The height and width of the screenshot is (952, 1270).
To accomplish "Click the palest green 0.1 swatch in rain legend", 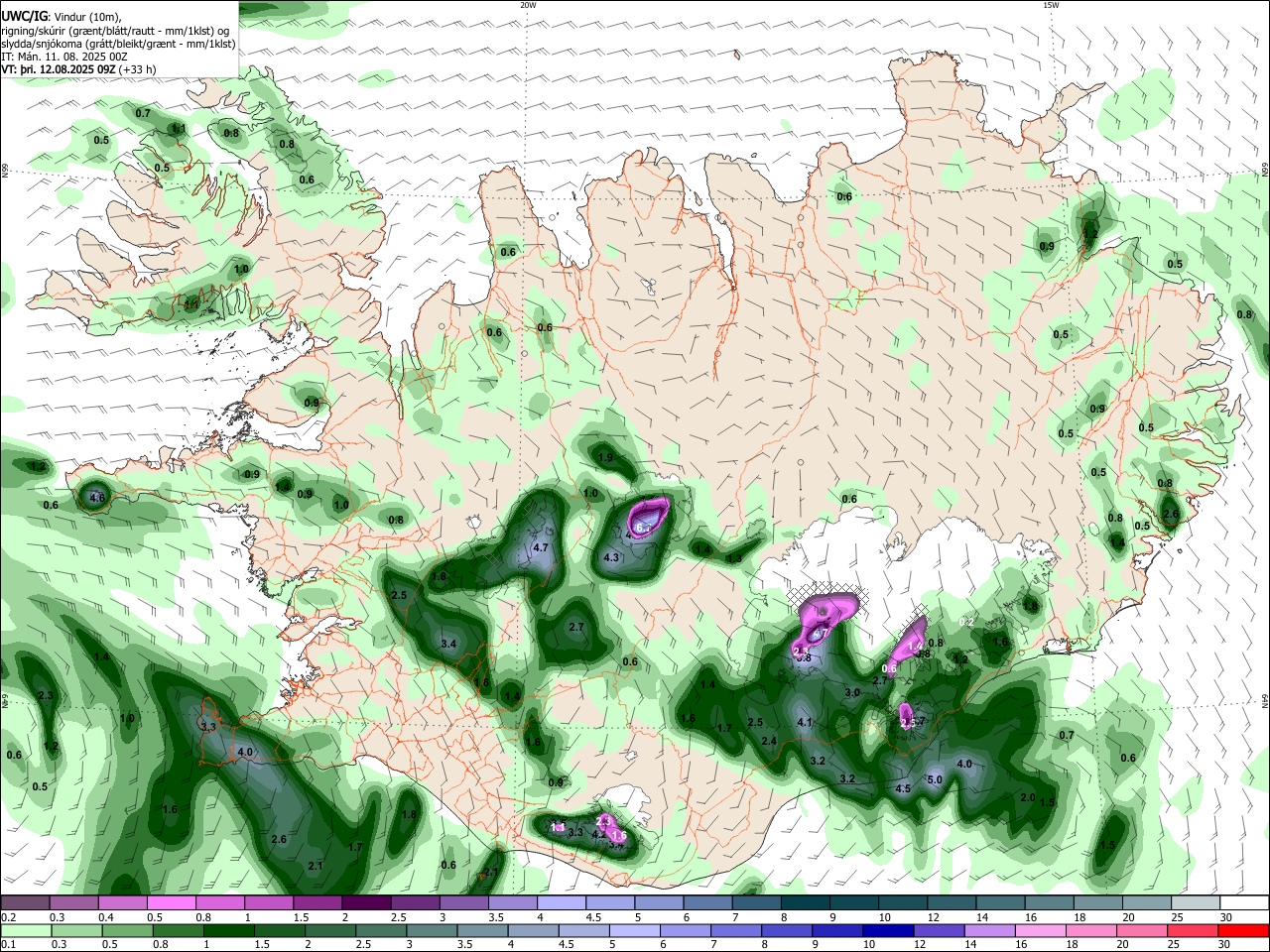I will pos(25,931).
